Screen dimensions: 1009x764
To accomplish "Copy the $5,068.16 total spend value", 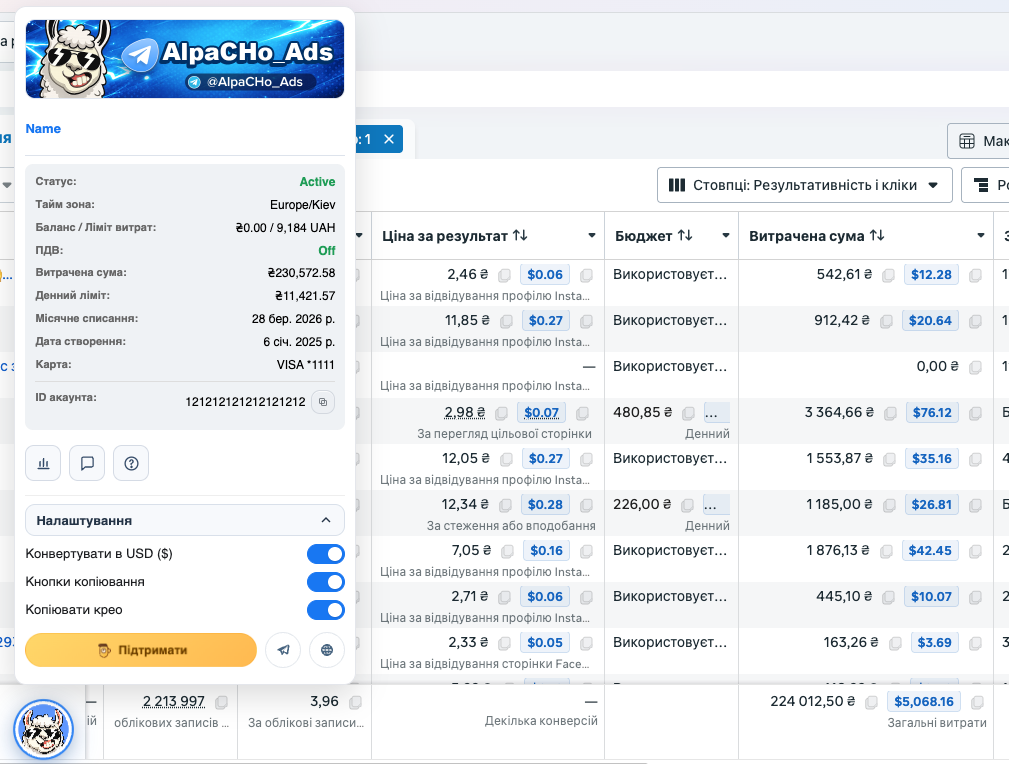I will coord(976,702).
